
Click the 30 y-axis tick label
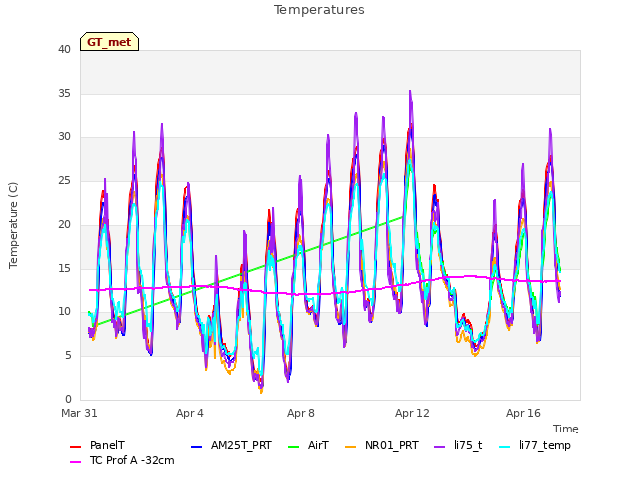point(64,137)
